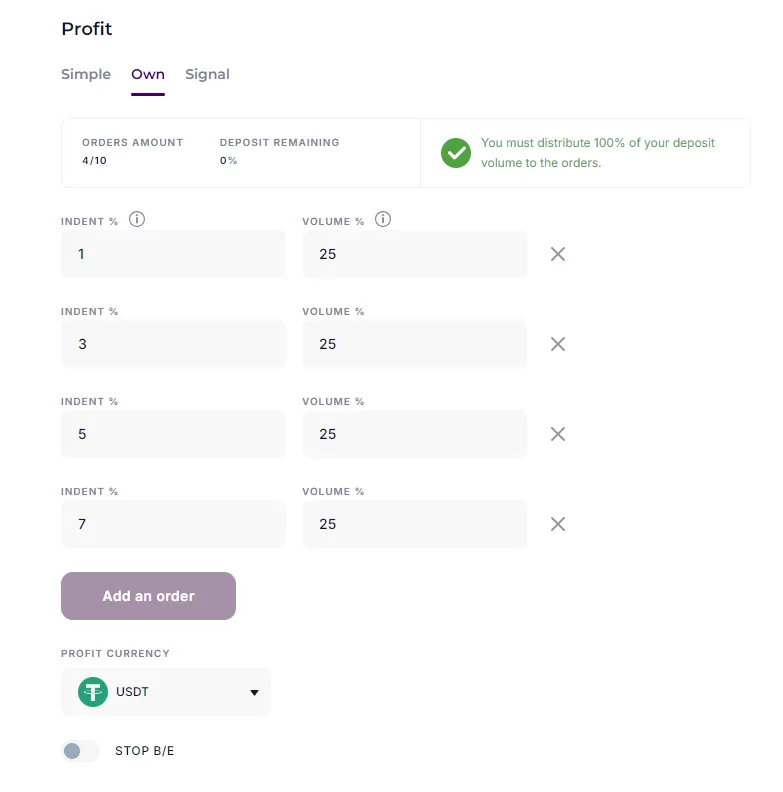Click the Volume % field of last order

414,524
